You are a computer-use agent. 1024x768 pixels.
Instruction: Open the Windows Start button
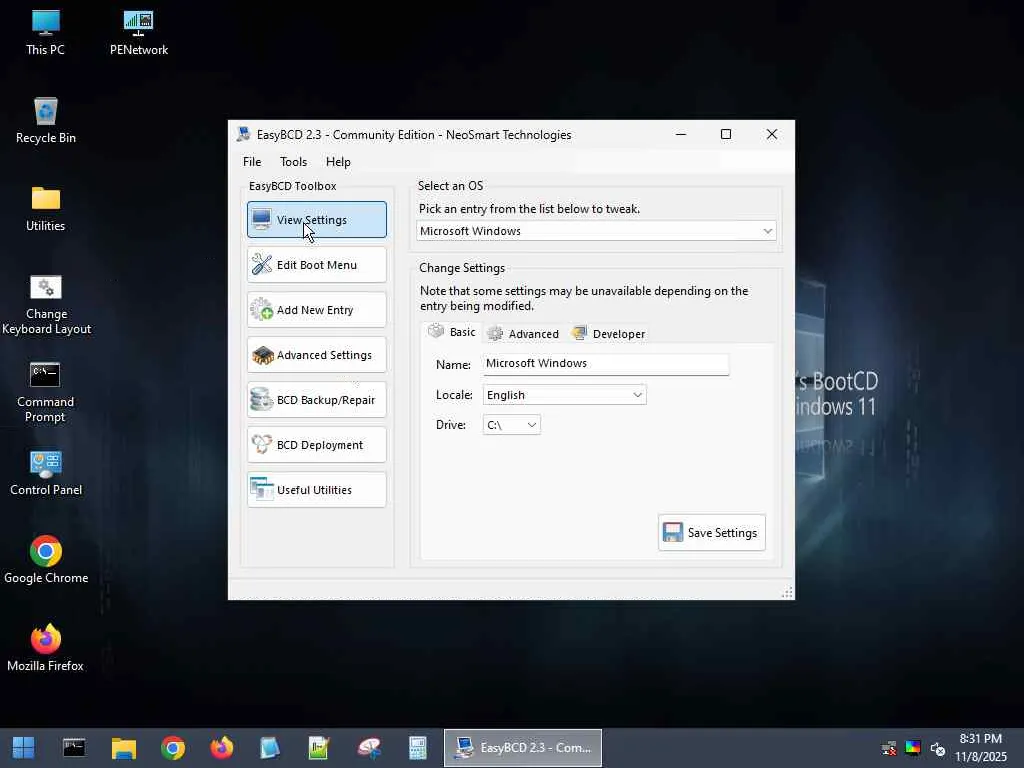24,748
